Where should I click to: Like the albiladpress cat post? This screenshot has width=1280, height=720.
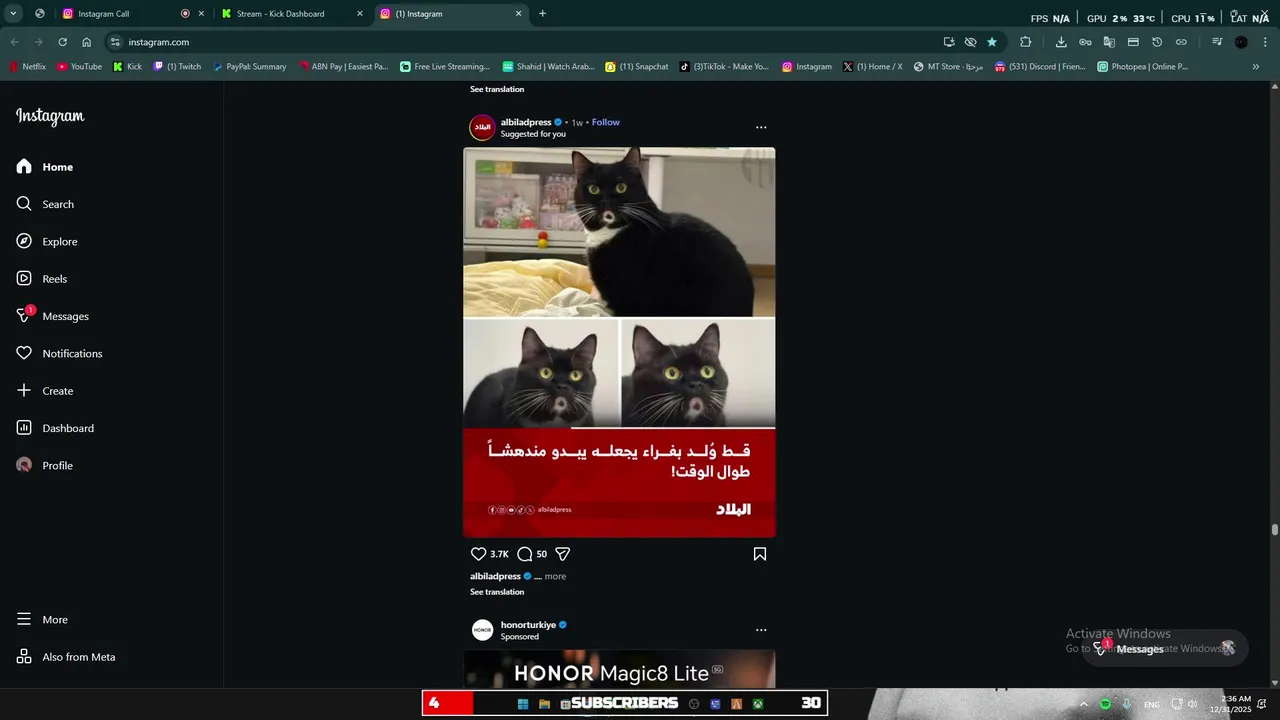pyautogui.click(x=478, y=554)
